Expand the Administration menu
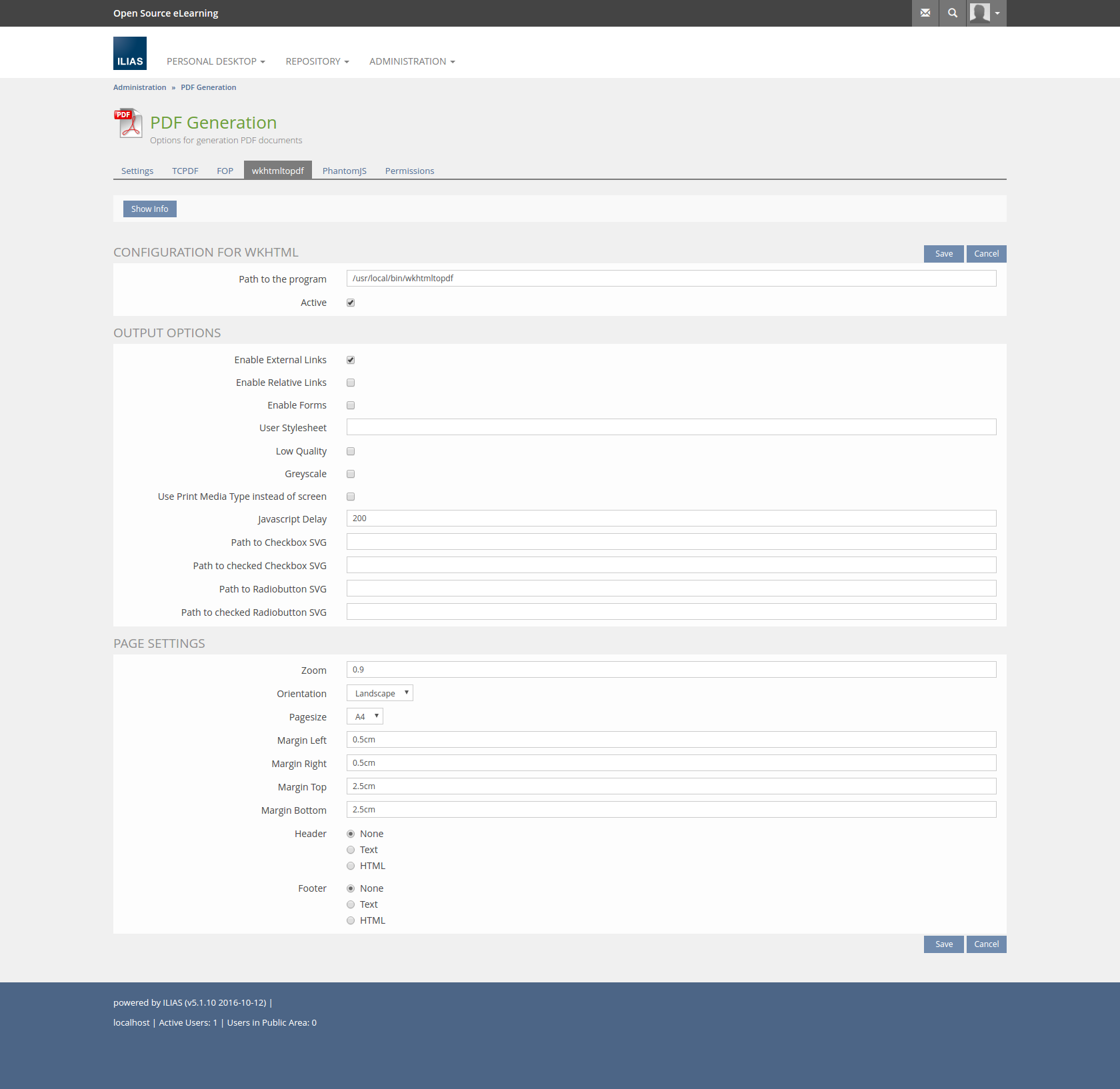This screenshot has width=1120, height=1089. [412, 61]
